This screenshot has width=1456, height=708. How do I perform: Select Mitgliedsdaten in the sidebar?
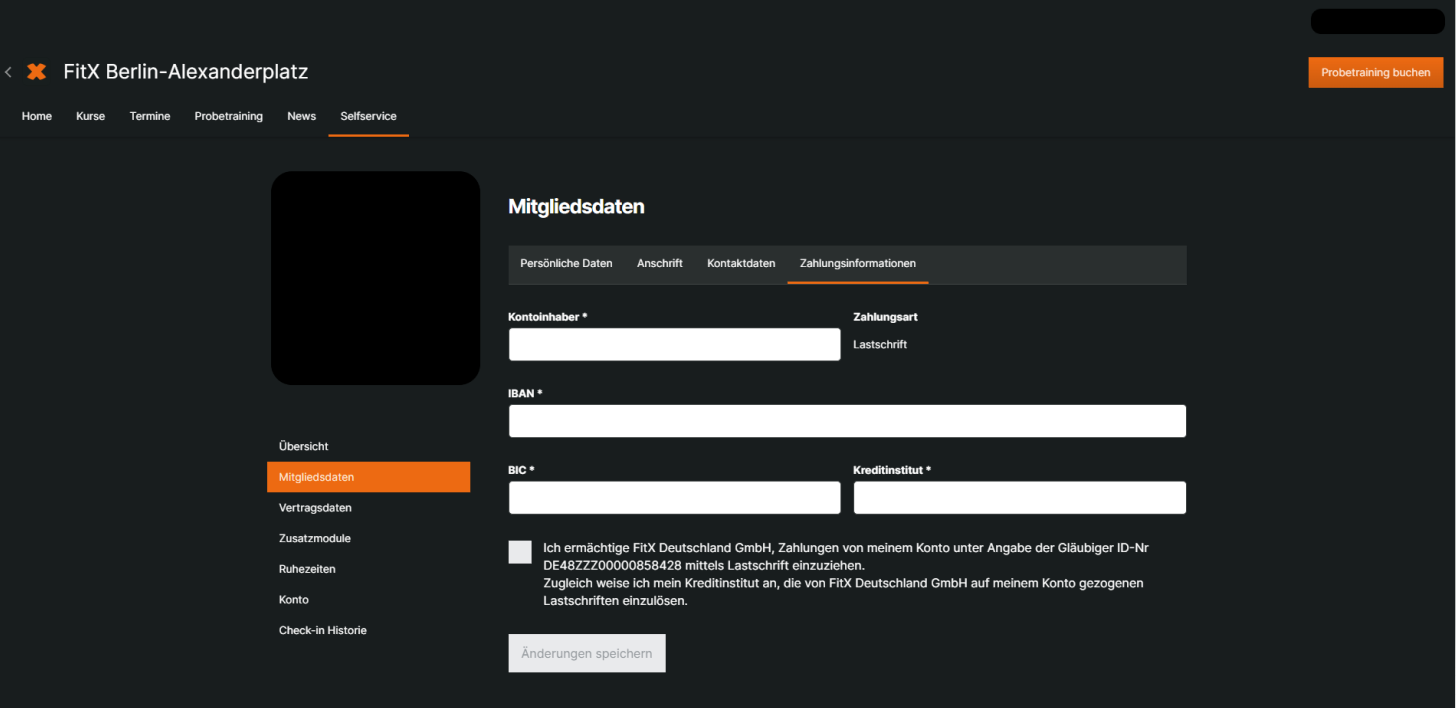tap(368, 477)
